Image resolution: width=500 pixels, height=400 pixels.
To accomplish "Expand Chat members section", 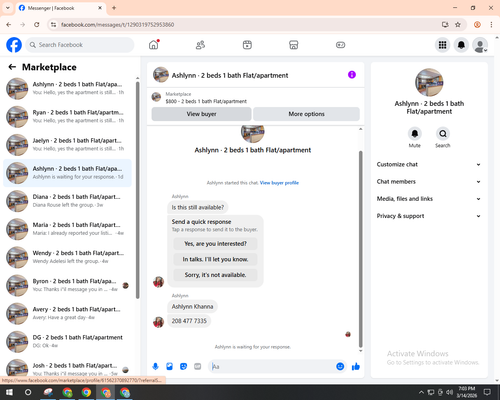I will point(429,182).
